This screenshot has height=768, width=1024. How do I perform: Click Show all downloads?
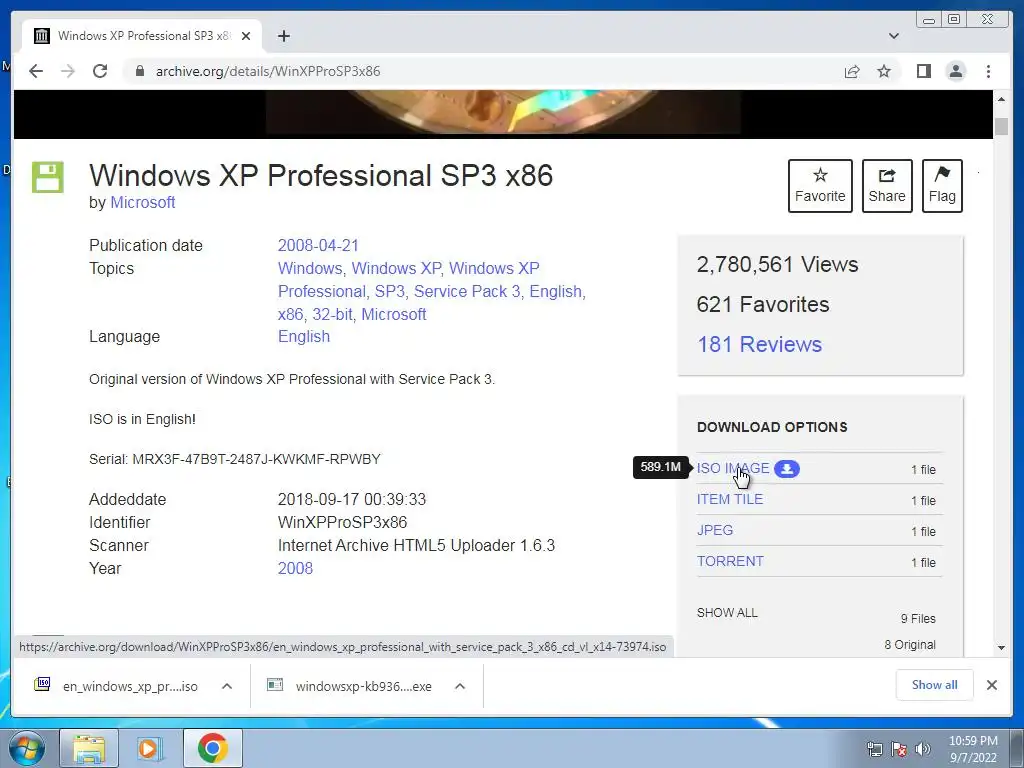coord(935,684)
